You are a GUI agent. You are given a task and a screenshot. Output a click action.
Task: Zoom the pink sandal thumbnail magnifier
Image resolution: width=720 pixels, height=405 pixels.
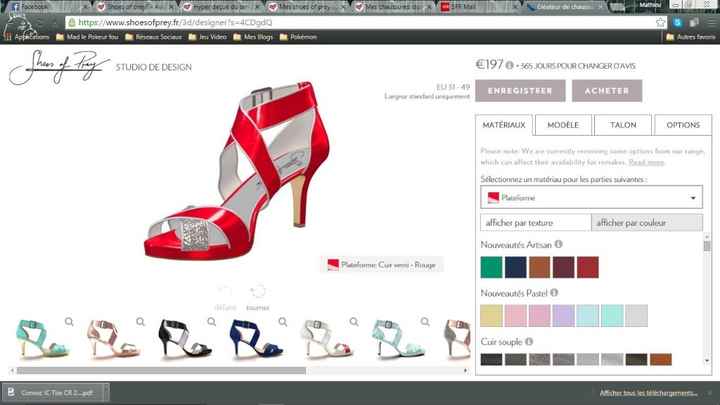coord(140,321)
